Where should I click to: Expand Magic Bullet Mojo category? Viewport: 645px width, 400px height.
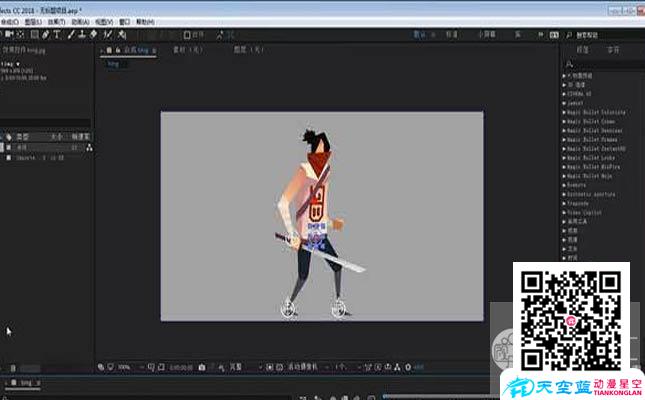click(564, 176)
